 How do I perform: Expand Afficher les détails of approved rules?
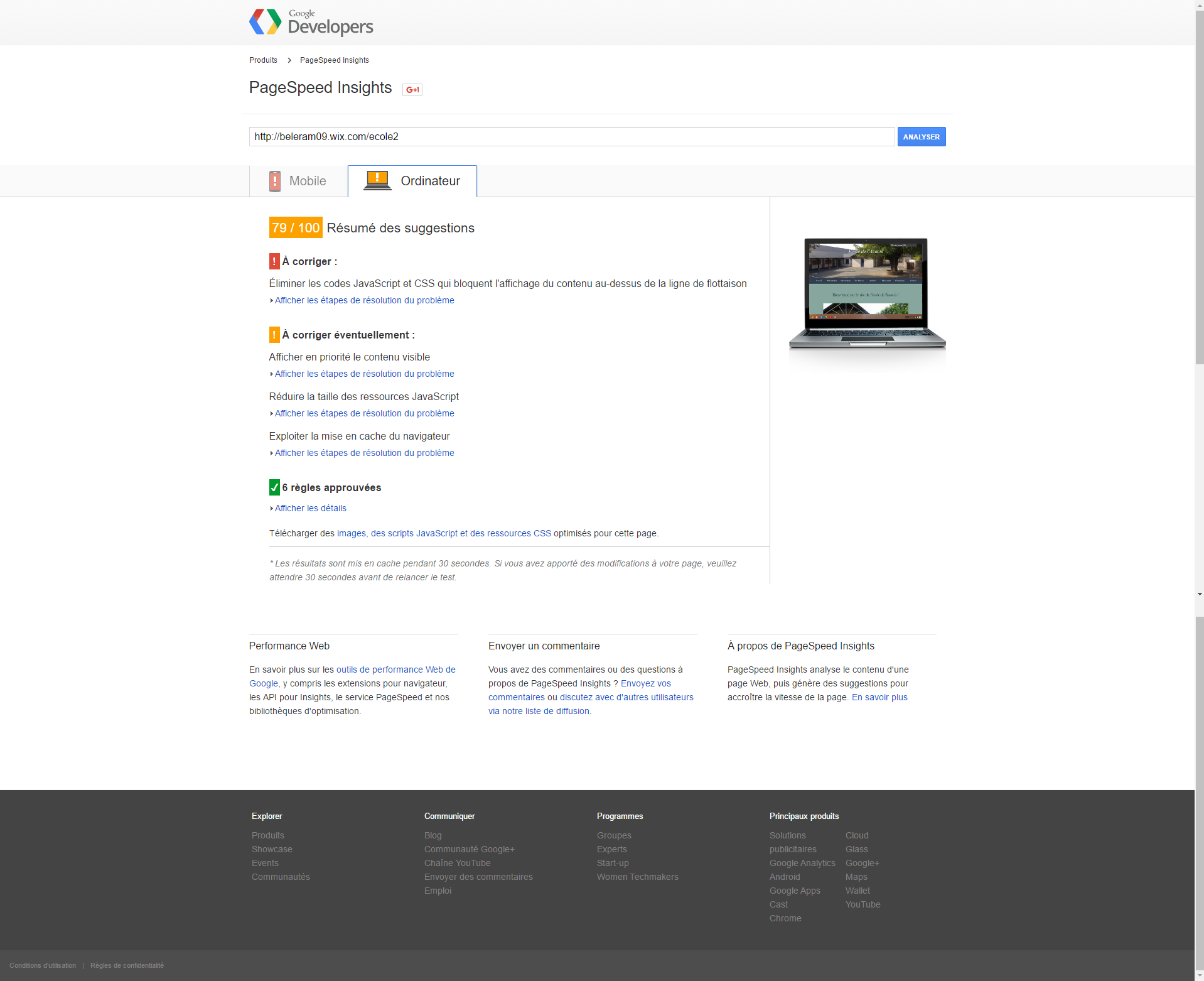click(308, 508)
